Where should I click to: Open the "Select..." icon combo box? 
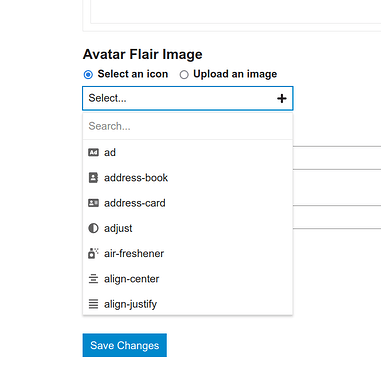188,98
